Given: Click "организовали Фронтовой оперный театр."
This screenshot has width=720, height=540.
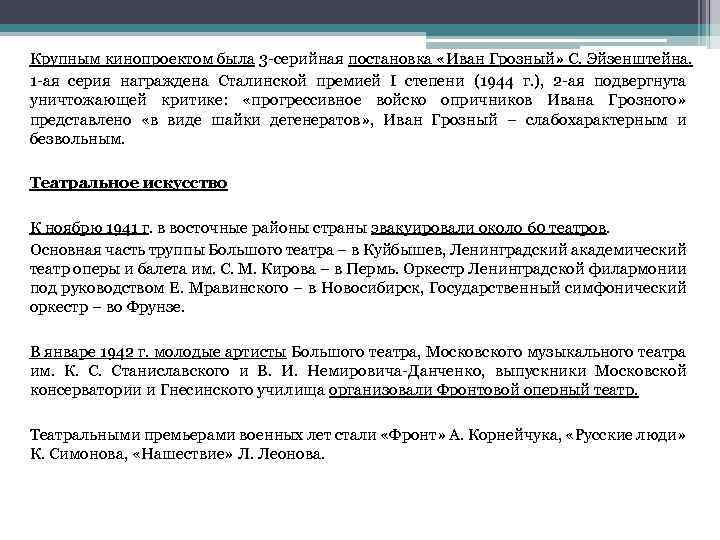Looking at the screenshot, I should (x=484, y=390).
